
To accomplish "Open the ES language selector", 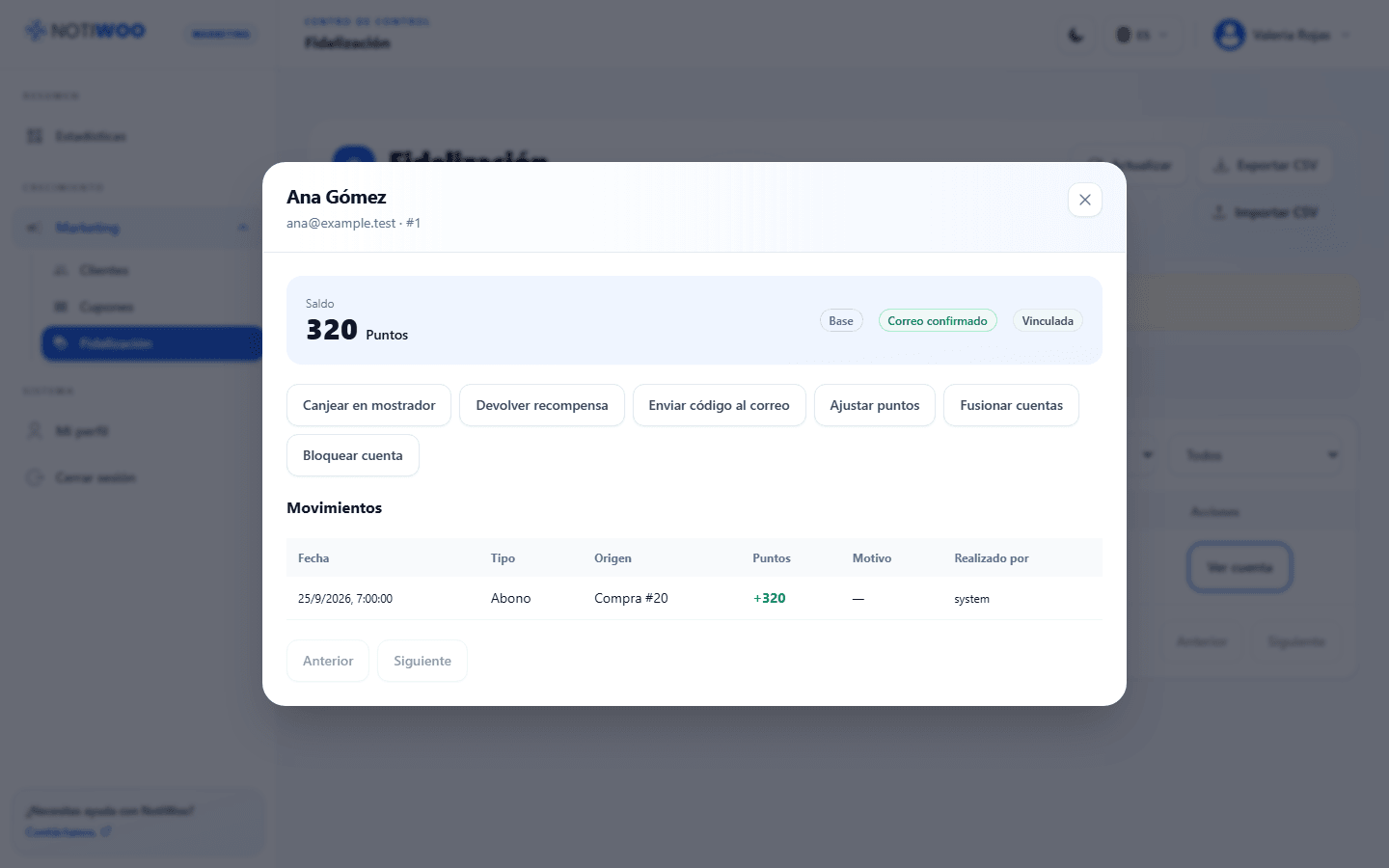I will [x=1141, y=36].
